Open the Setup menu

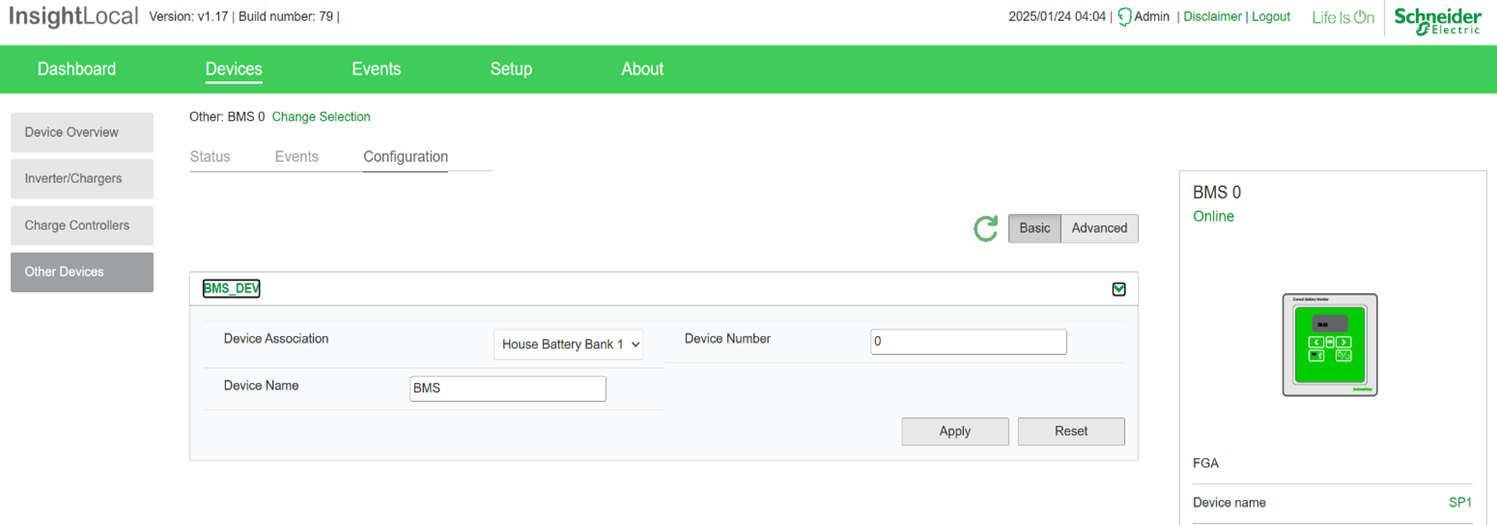click(511, 69)
